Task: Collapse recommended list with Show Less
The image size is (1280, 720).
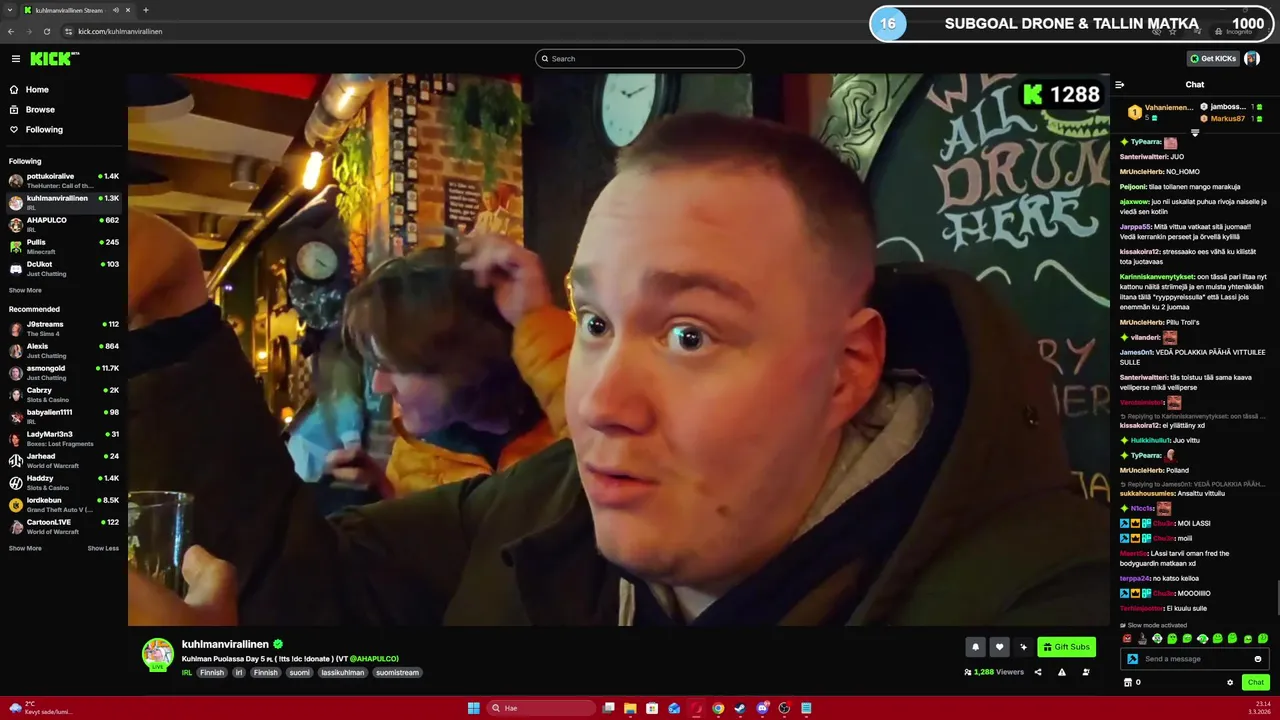Action: (103, 549)
